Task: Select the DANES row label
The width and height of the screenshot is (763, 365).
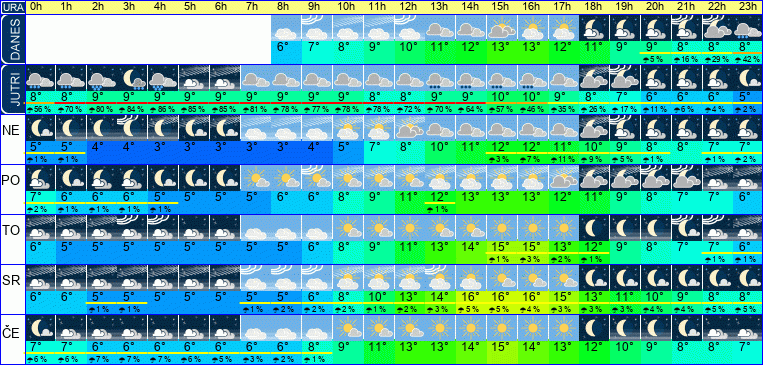Action: 12,39
